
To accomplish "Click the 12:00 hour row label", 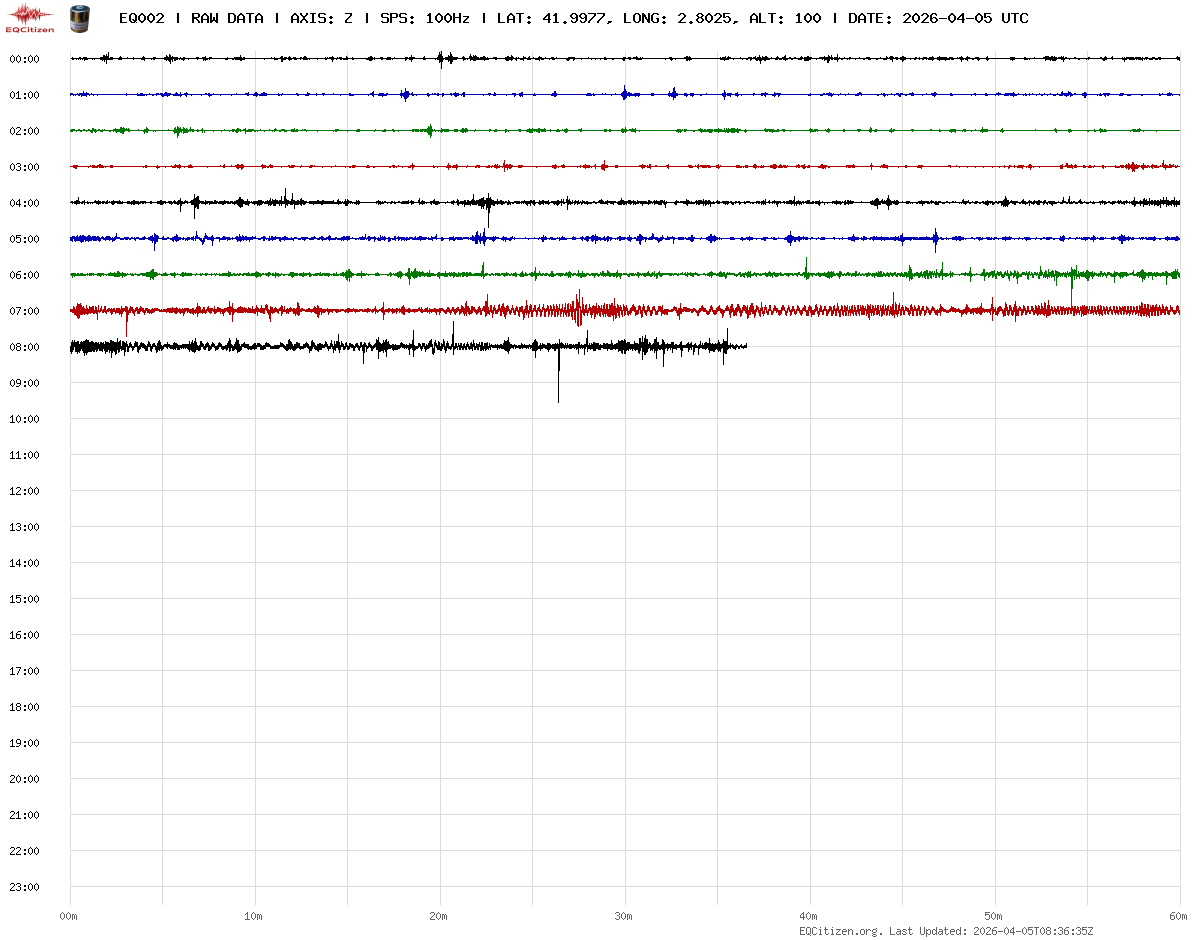I will (x=24, y=491).
